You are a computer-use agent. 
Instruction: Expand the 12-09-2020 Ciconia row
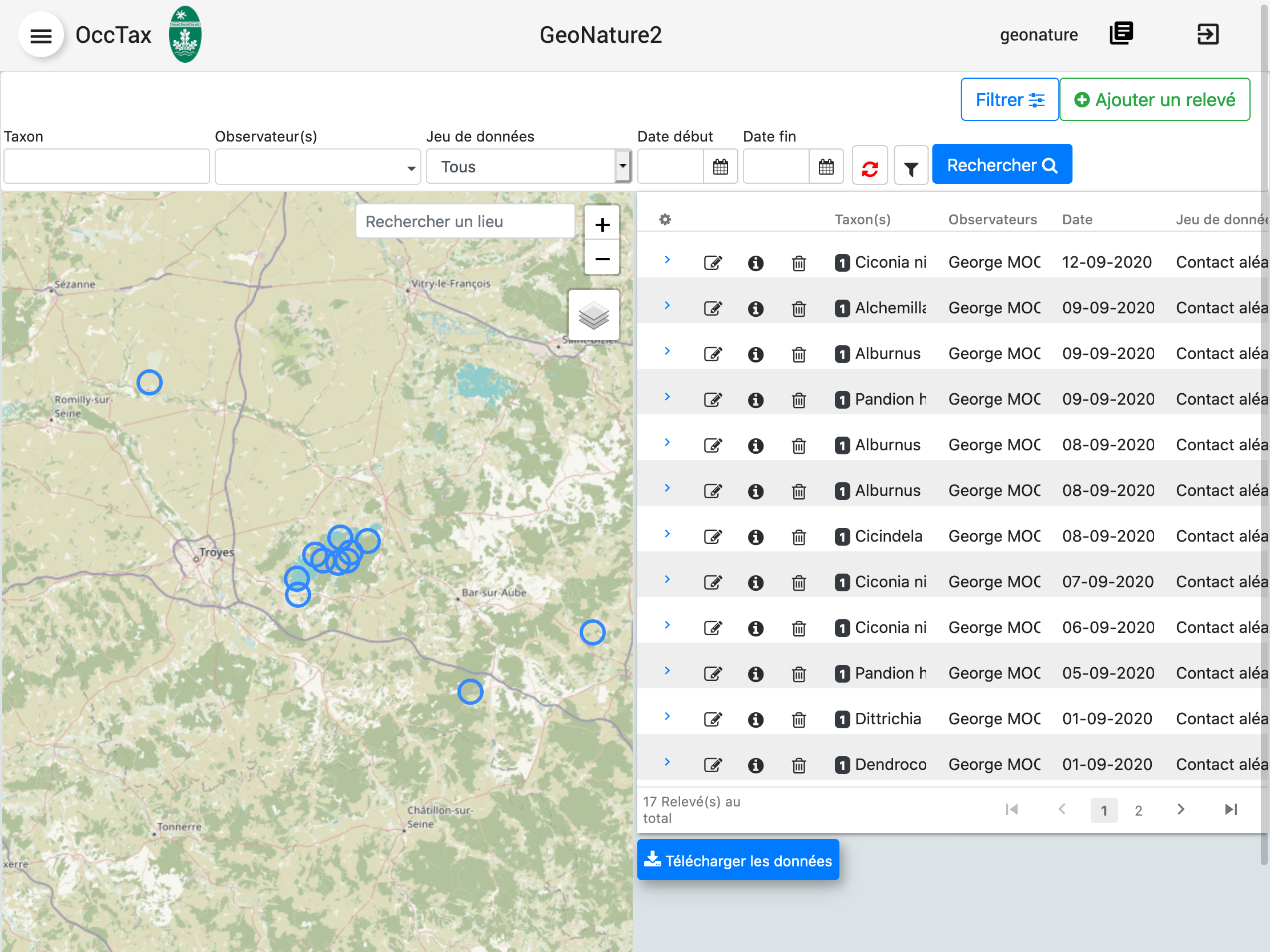point(667,260)
